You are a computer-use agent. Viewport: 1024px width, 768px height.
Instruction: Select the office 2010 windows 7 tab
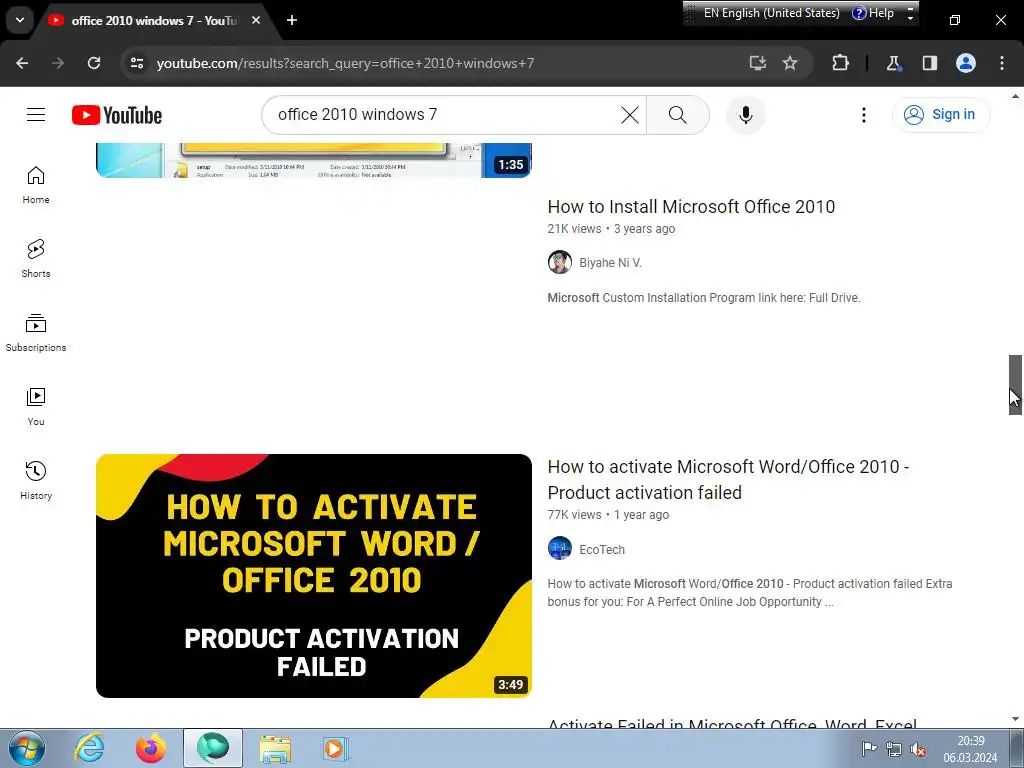click(x=155, y=20)
